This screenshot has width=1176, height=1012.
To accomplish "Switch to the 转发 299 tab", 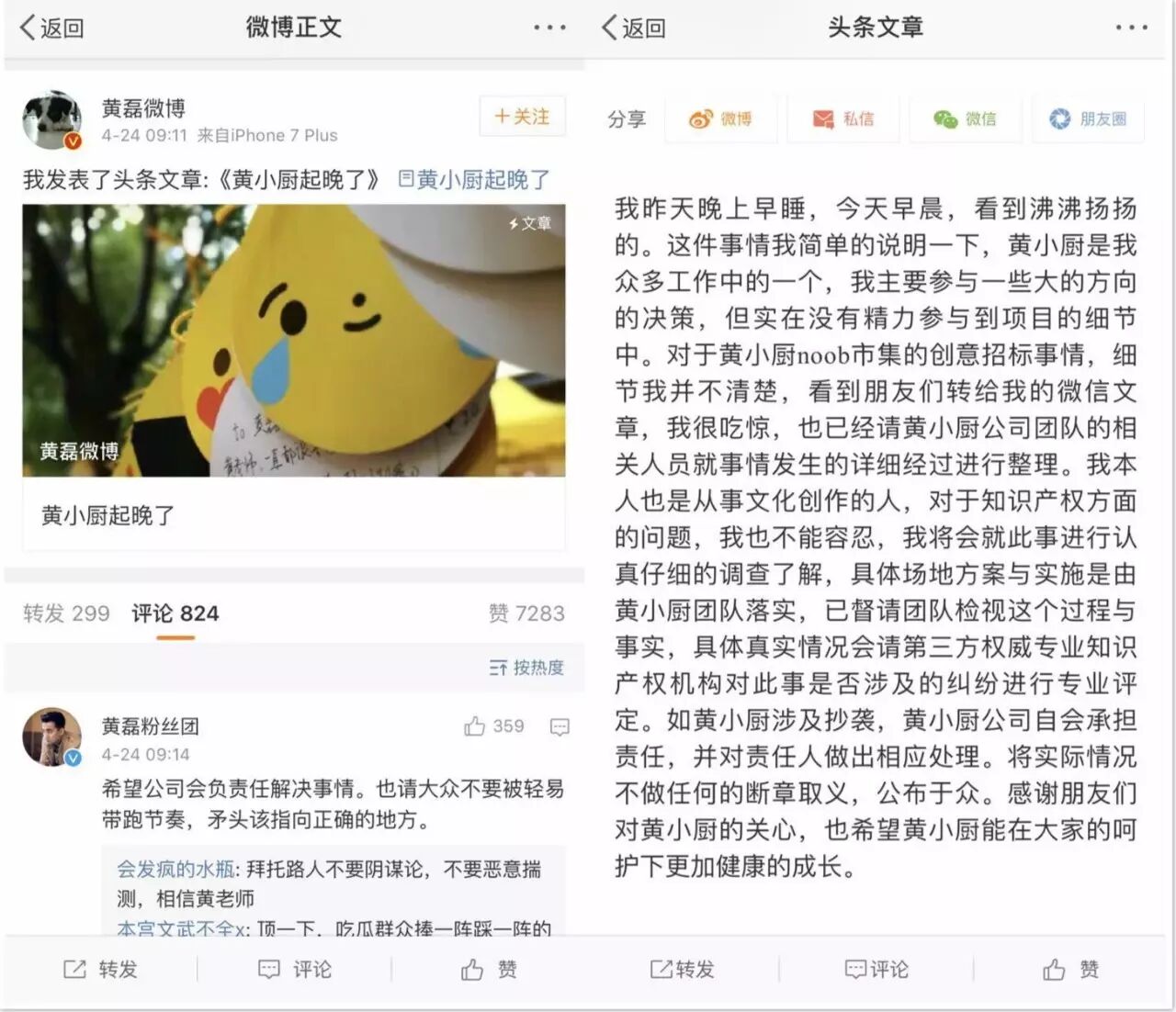I will (66, 613).
